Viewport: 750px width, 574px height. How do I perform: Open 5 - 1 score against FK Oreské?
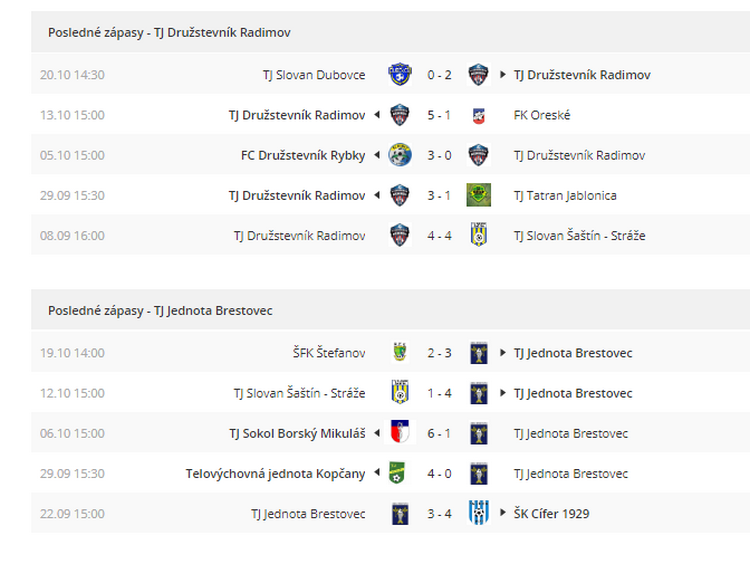coord(439,115)
